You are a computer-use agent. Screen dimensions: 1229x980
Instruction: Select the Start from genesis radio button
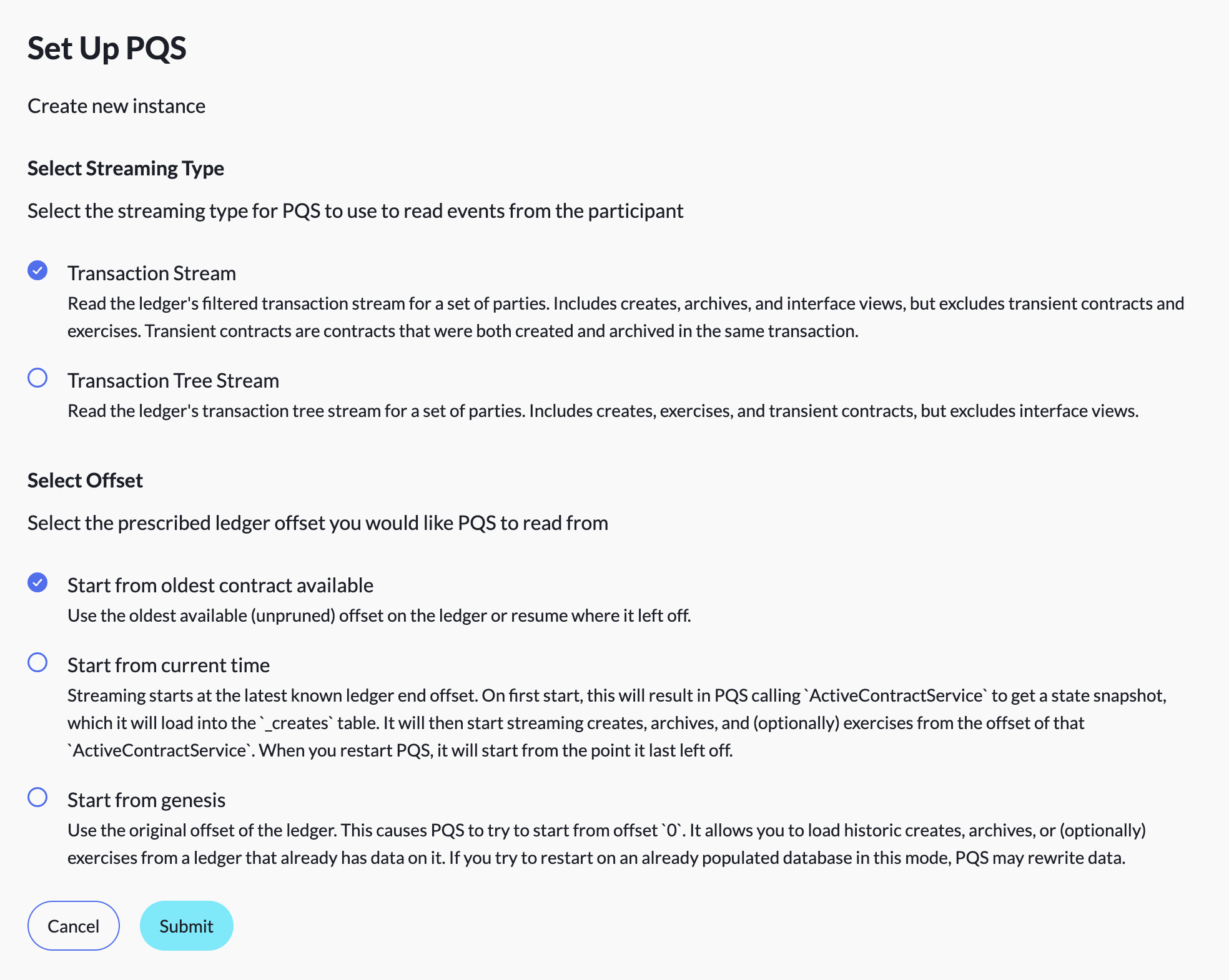click(37, 797)
